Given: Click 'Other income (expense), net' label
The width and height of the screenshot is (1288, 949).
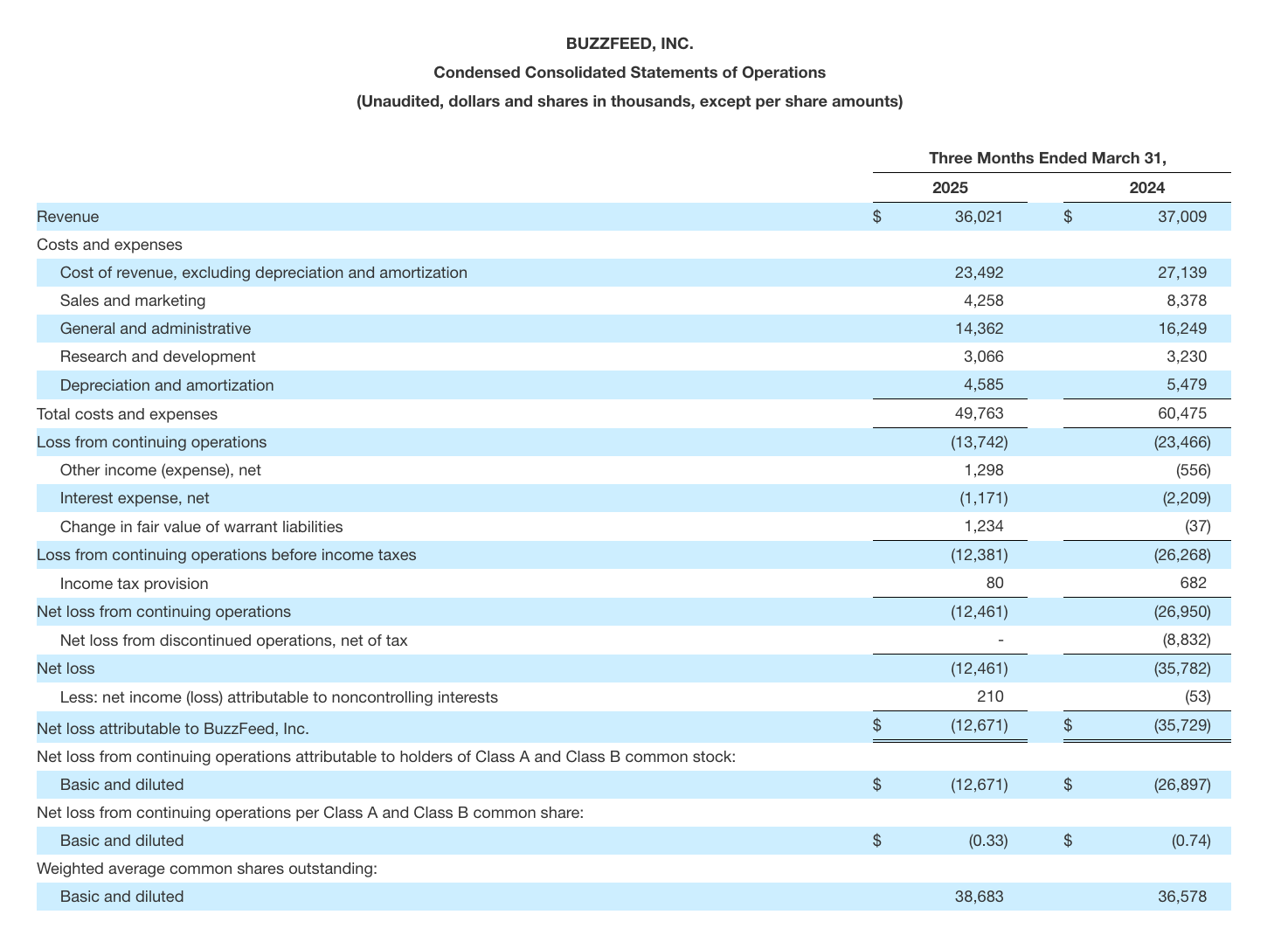Looking at the screenshot, I should pos(161,470).
